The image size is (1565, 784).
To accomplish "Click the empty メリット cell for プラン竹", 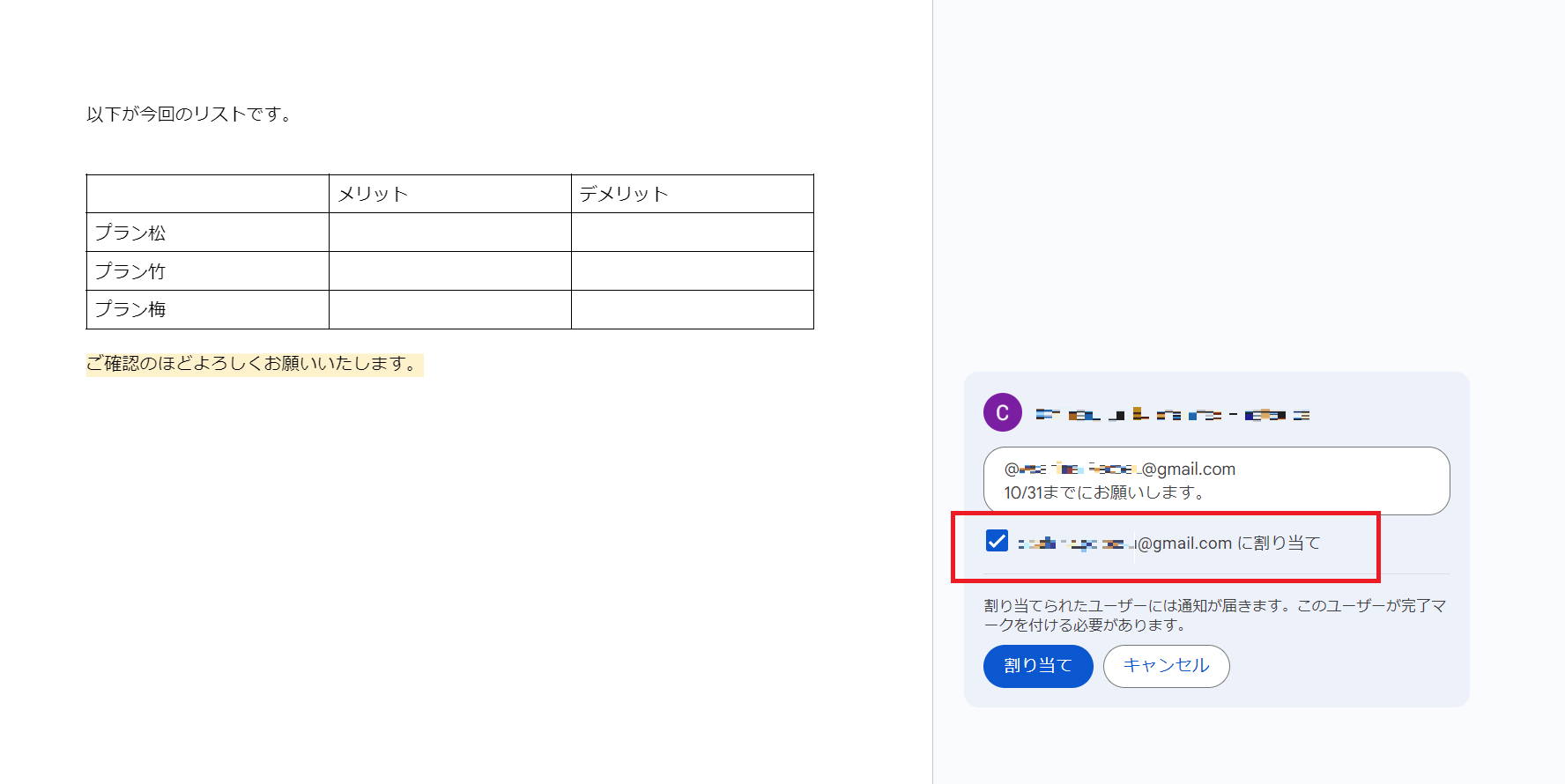I will tap(449, 271).
